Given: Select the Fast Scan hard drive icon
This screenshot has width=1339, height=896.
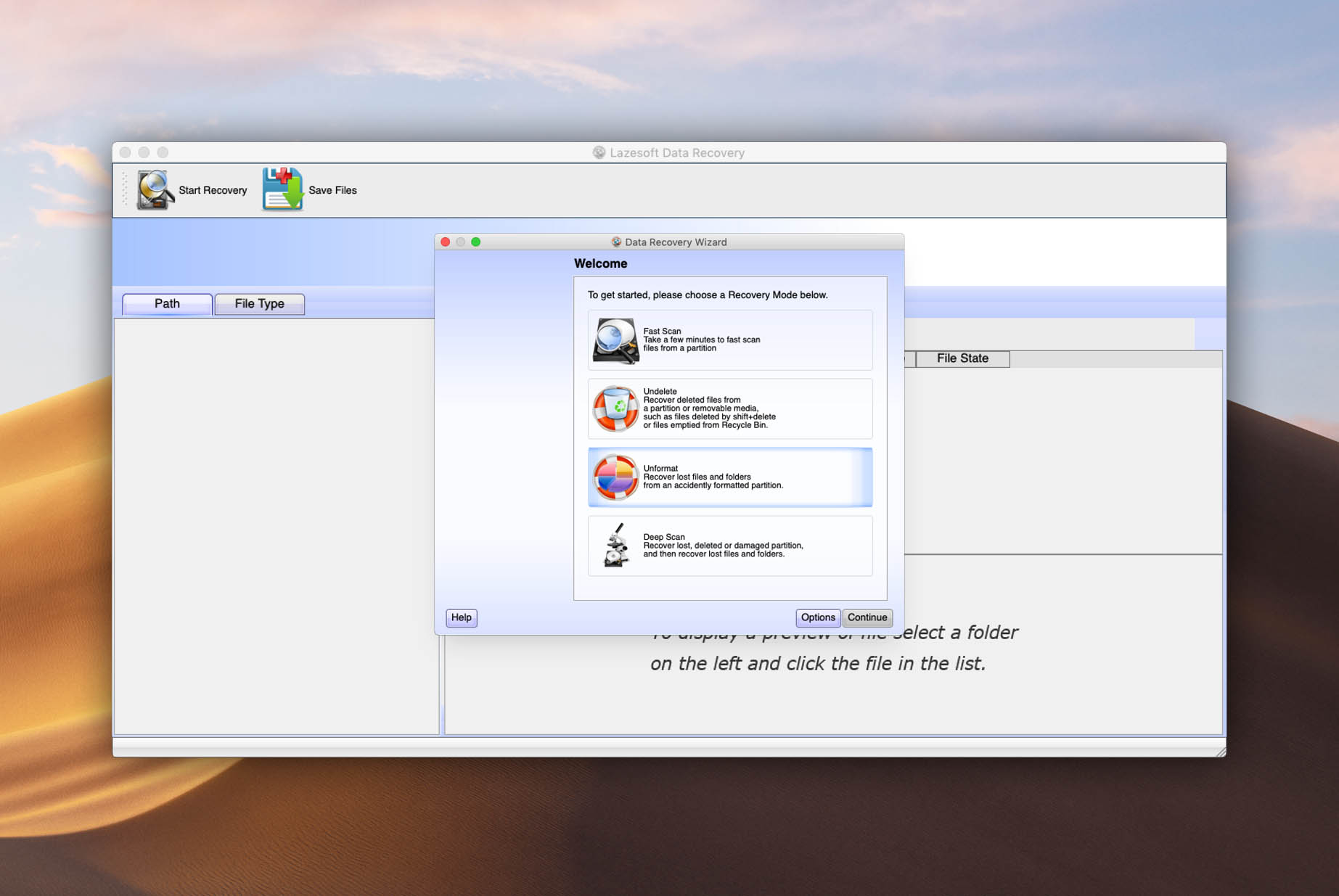Looking at the screenshot, I should (615, 340).
